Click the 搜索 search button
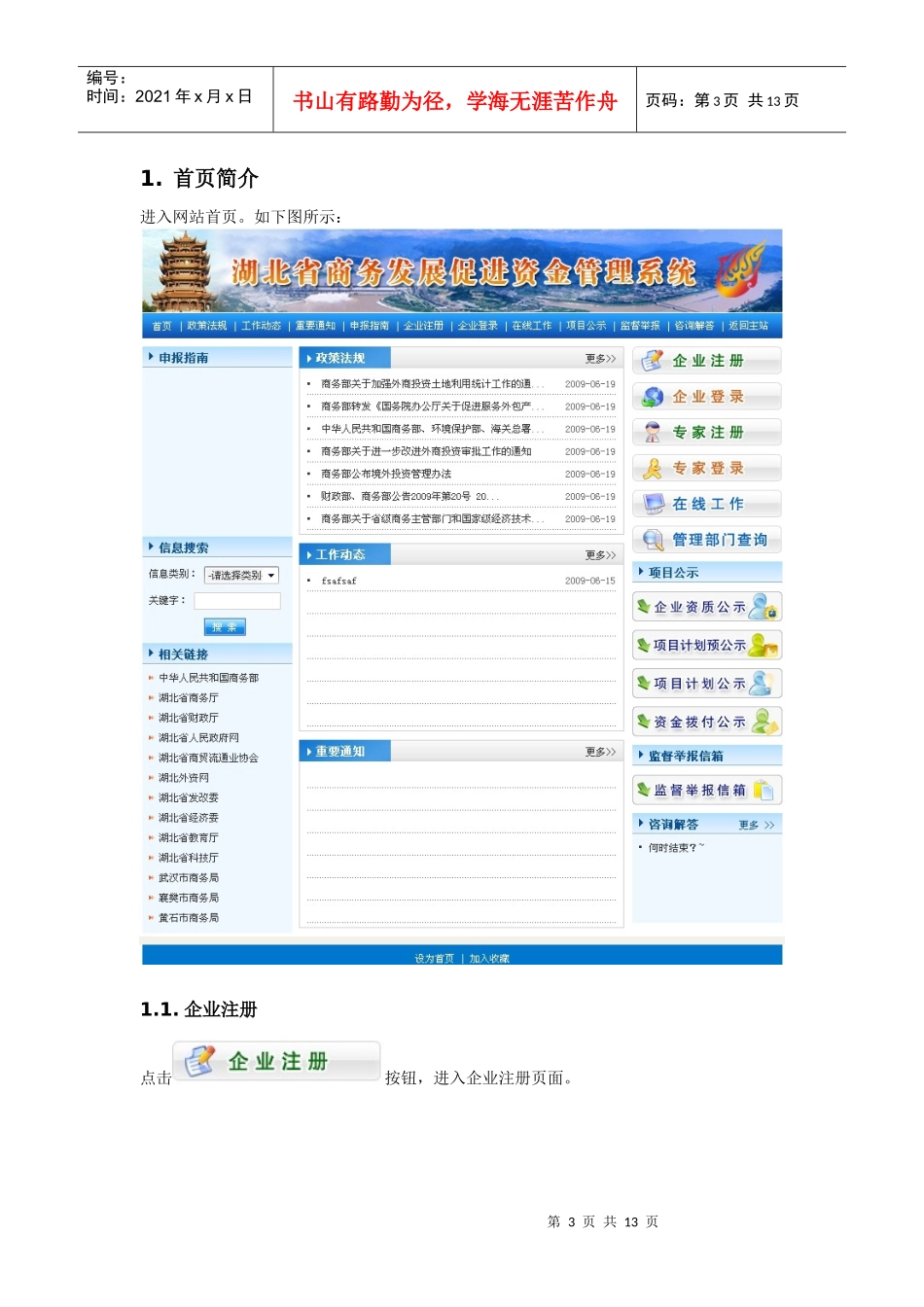The width and height of the screenshot is (924, 1307). (x=225, y=627)
